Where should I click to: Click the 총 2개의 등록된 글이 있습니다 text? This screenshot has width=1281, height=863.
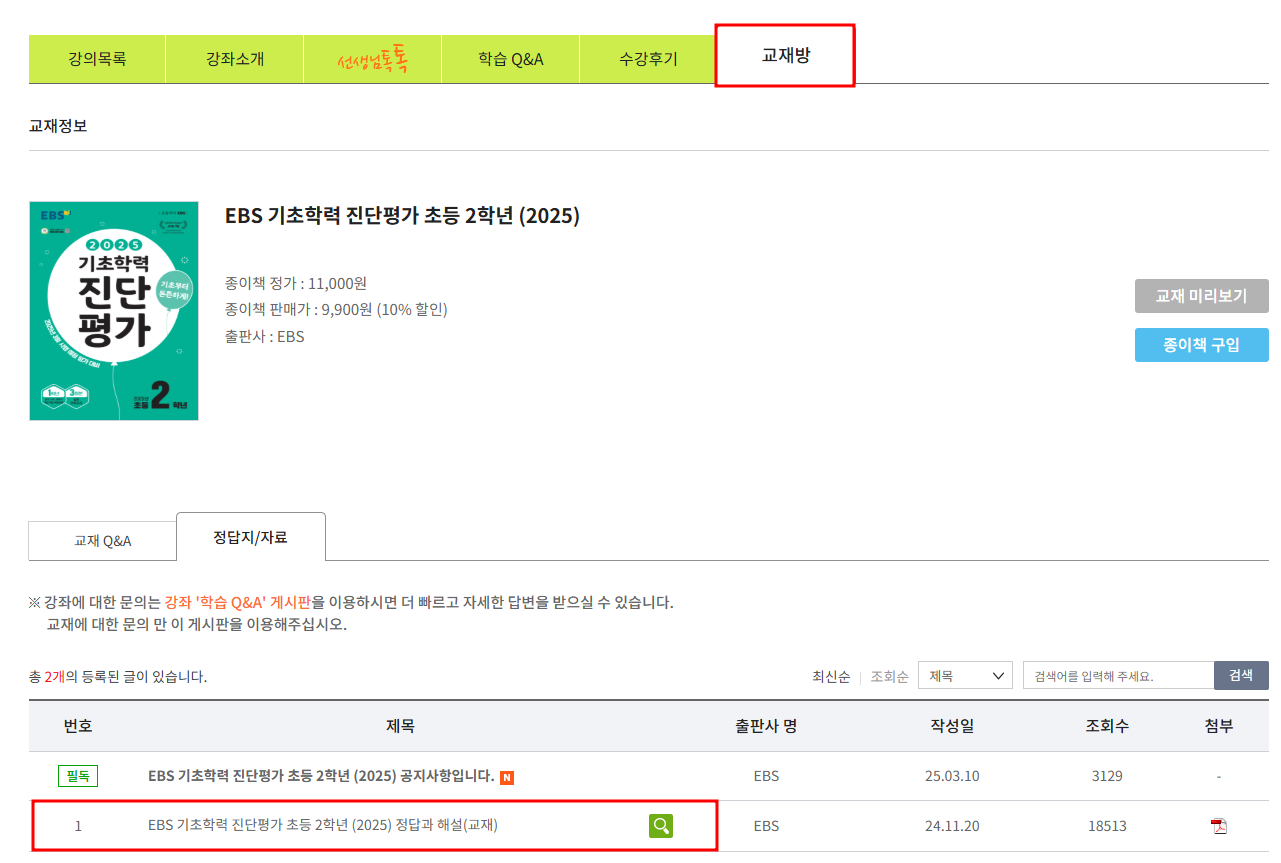(x=118, y=677)
